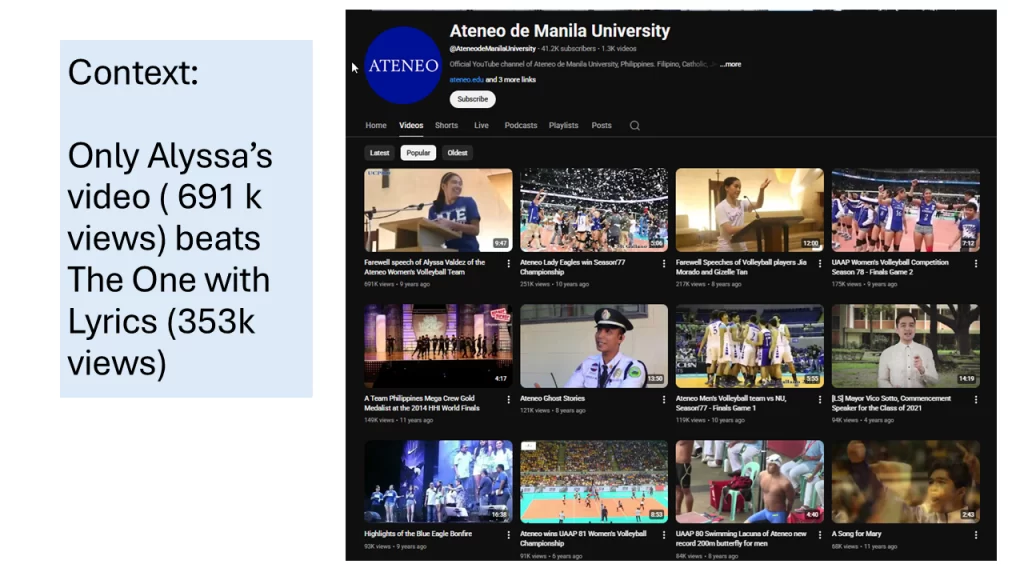Switch to the Shorts tab

tap(446, 126)
